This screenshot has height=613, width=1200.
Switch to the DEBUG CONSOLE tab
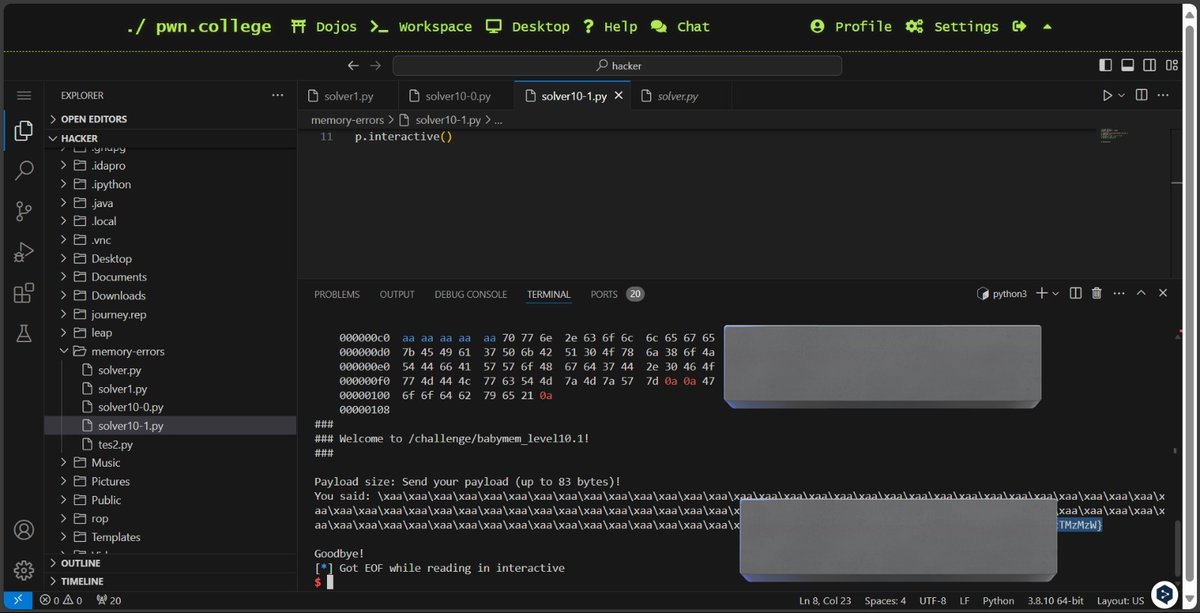point(470,294)
